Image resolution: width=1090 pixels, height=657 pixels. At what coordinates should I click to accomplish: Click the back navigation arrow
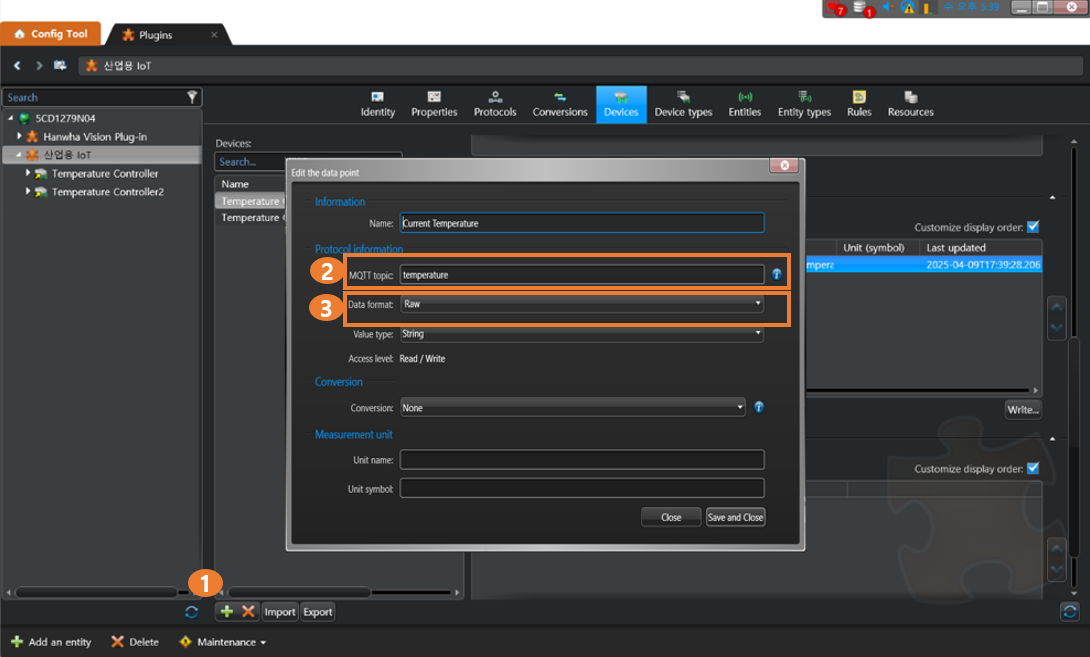17,66
